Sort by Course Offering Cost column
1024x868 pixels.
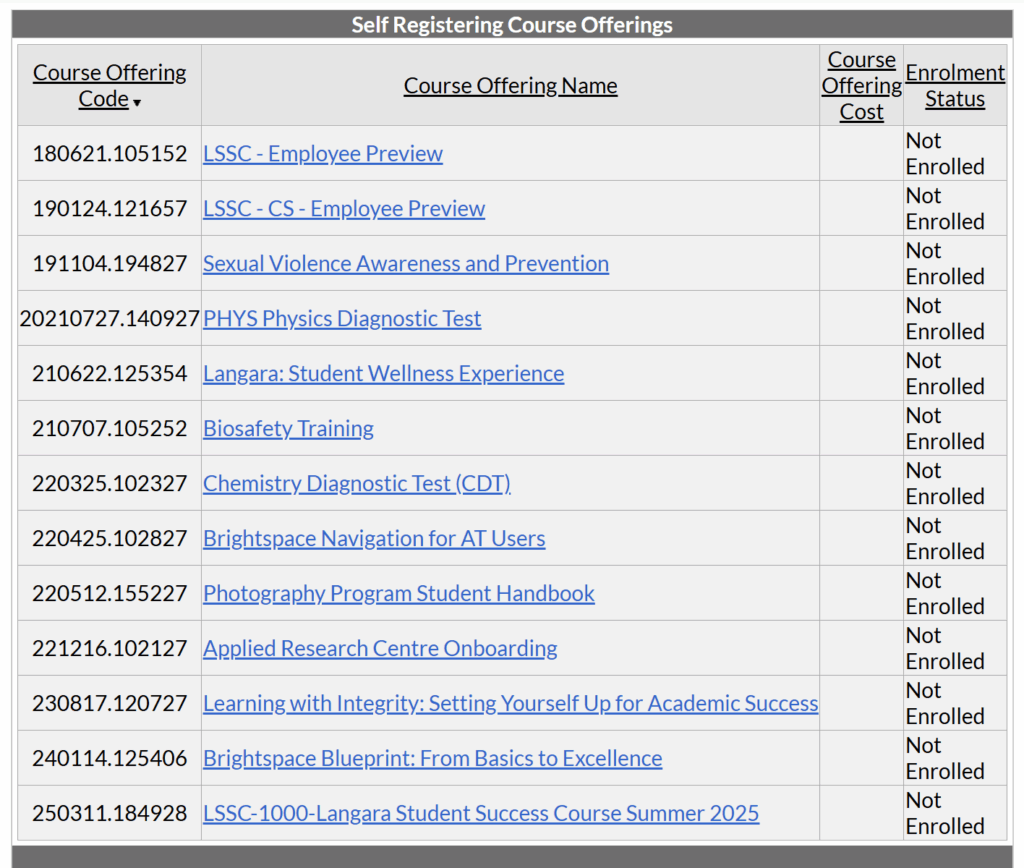pyautogui.click(x=861, y=85)
